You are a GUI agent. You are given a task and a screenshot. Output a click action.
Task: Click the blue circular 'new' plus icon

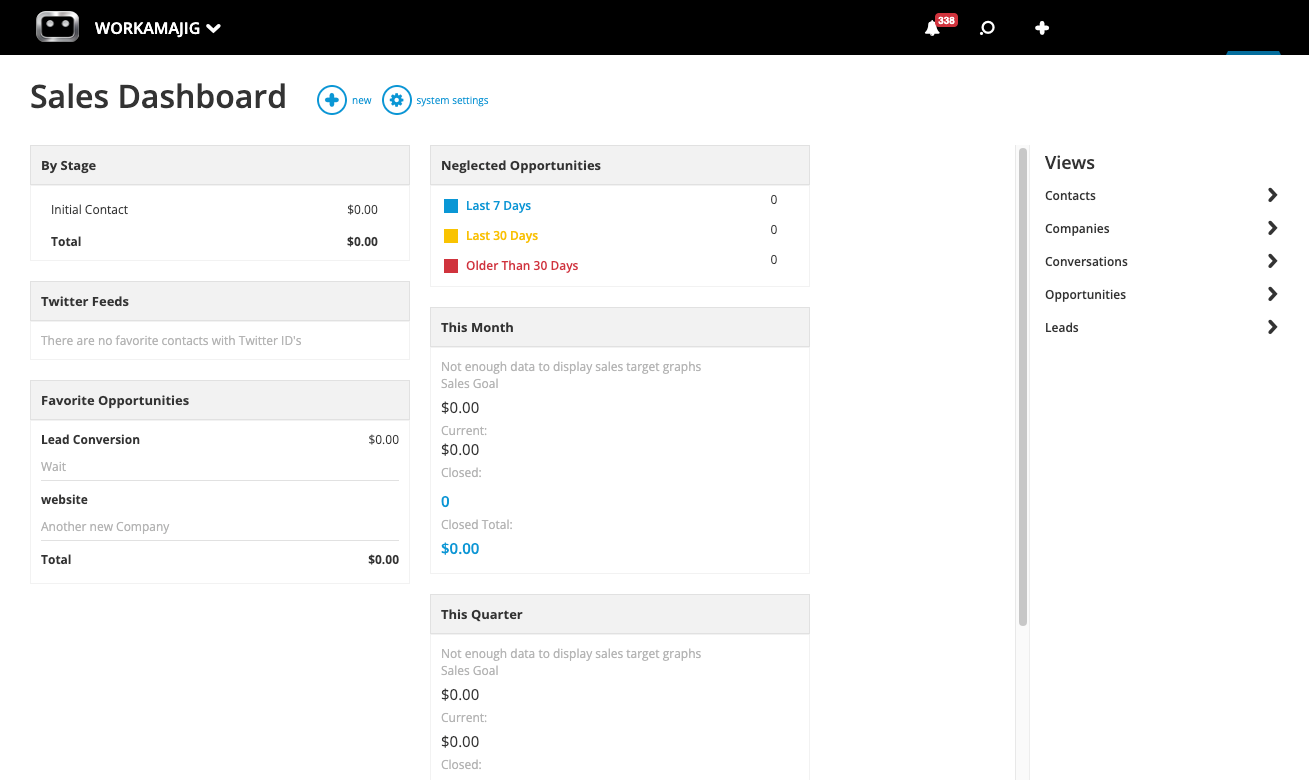point(331,100)
